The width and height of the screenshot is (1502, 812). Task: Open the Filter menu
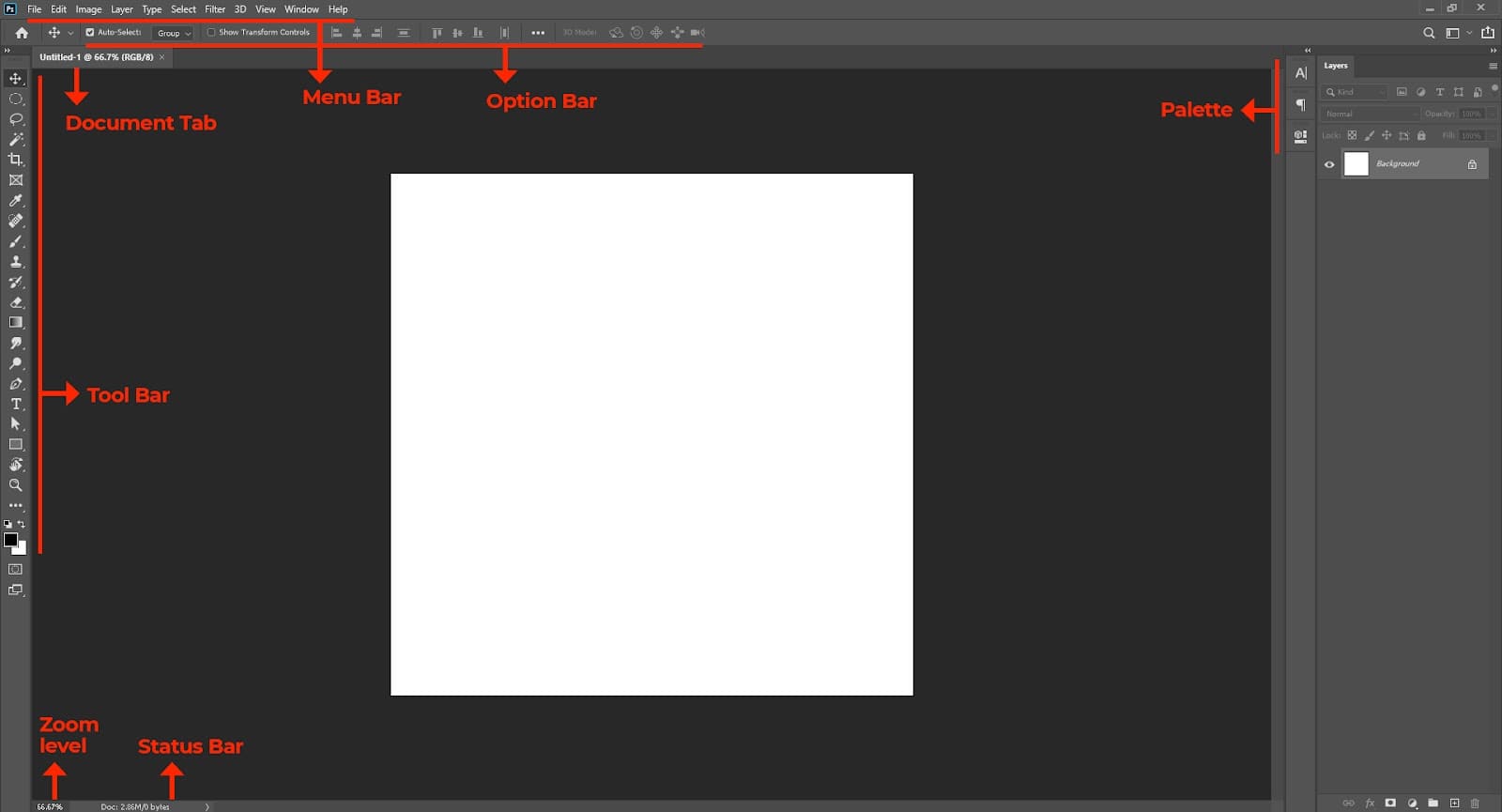coord(215,9)
